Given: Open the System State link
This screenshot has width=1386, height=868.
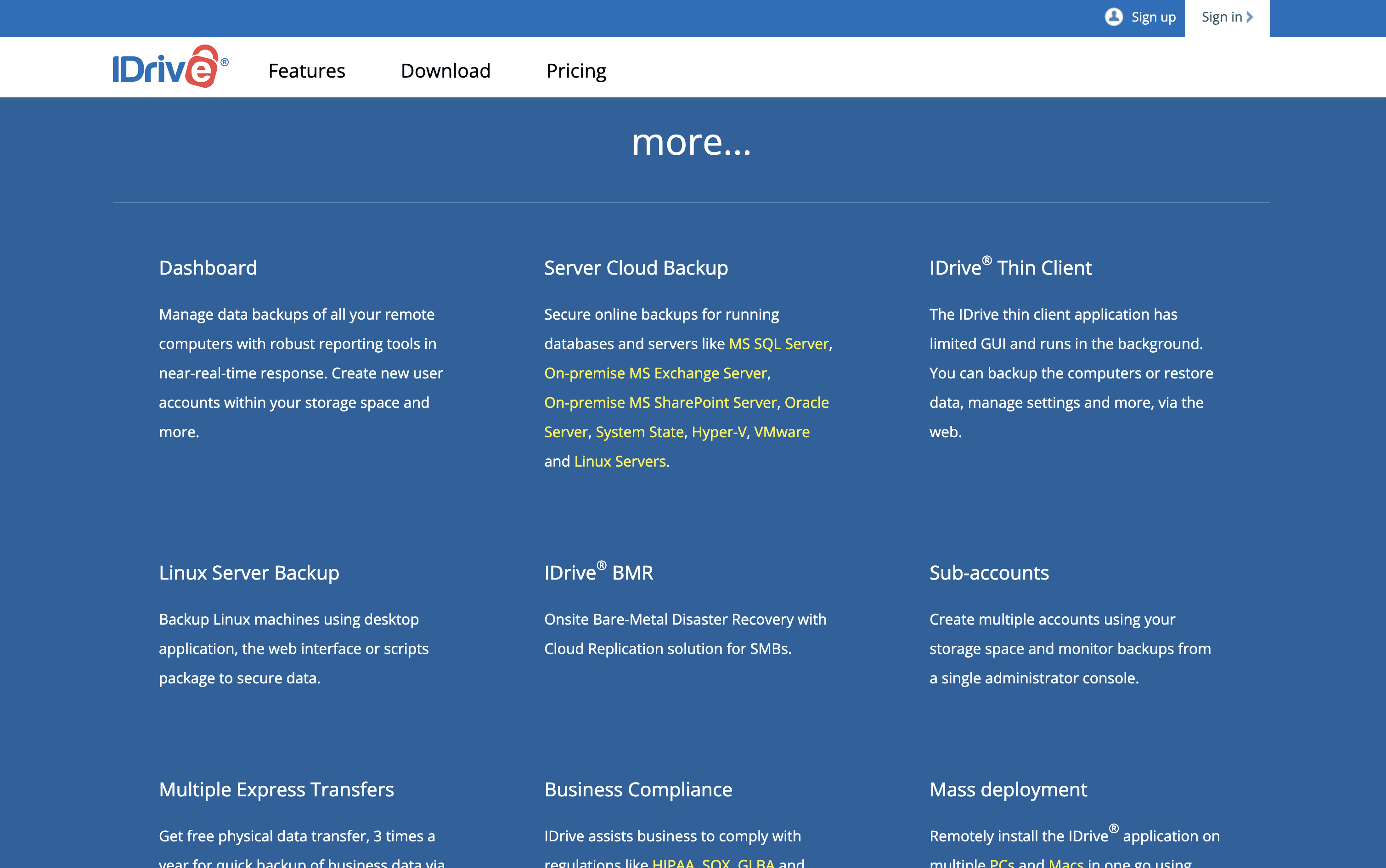Looking at the screenshot, I should point(640,431).
